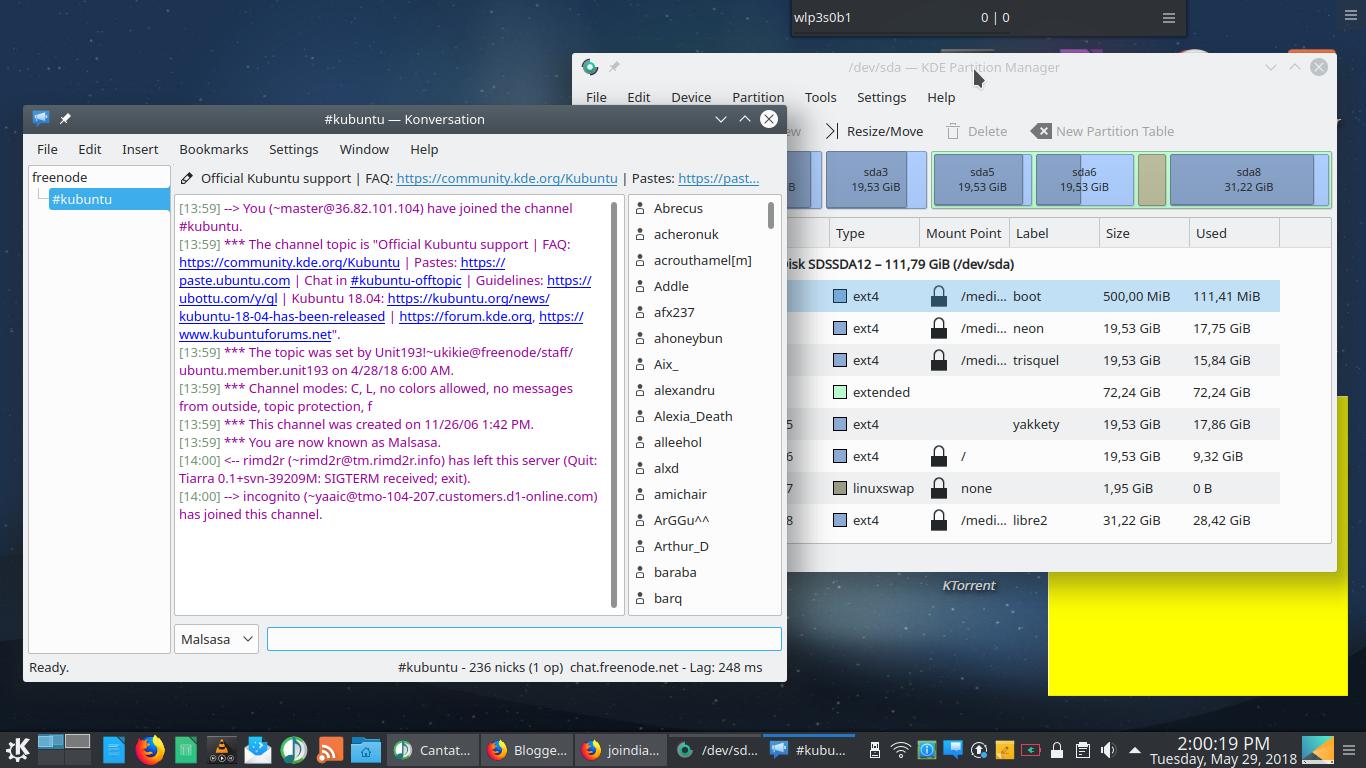
Task: Open Partition Manager Partition menu
Action: tap(758, 97)
